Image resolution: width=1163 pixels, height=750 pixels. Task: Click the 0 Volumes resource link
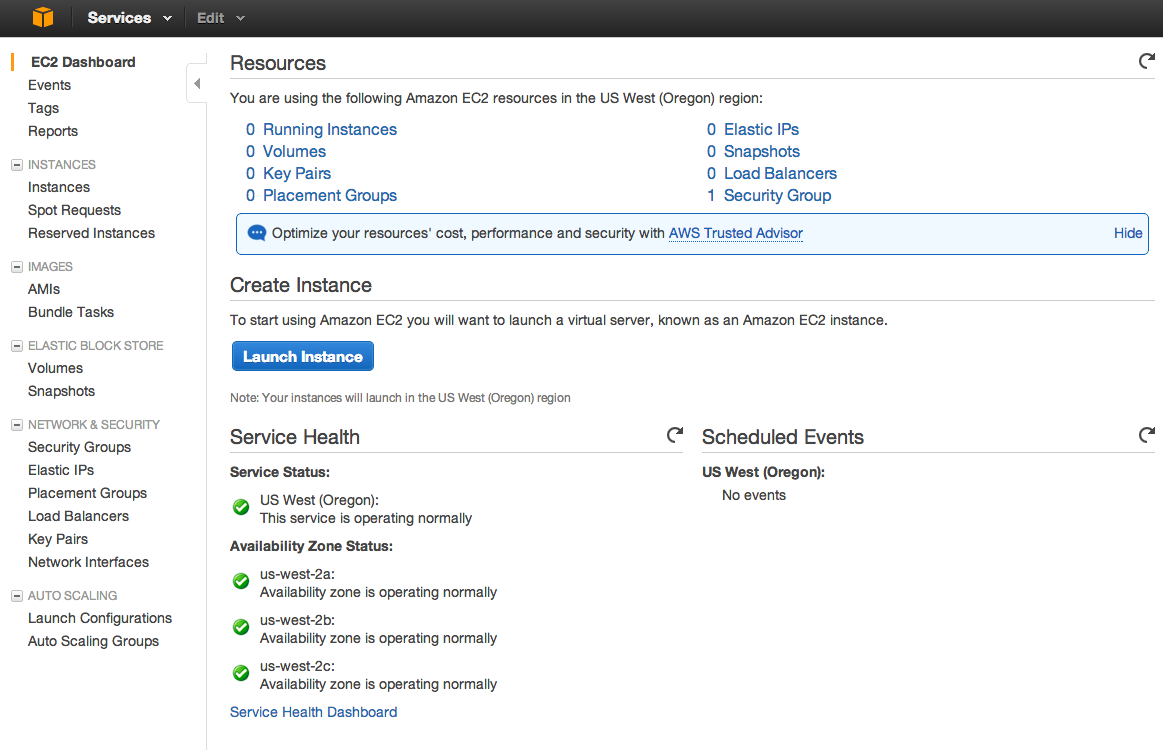tap(286, 151)
